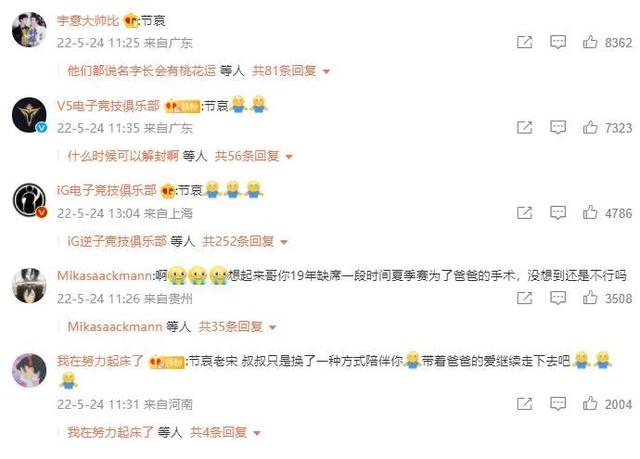Image resolution: width=640 pixels, height=459 pixels.
Task: Share the V5电子竞技俱乐部 comment
Action: 524,127
